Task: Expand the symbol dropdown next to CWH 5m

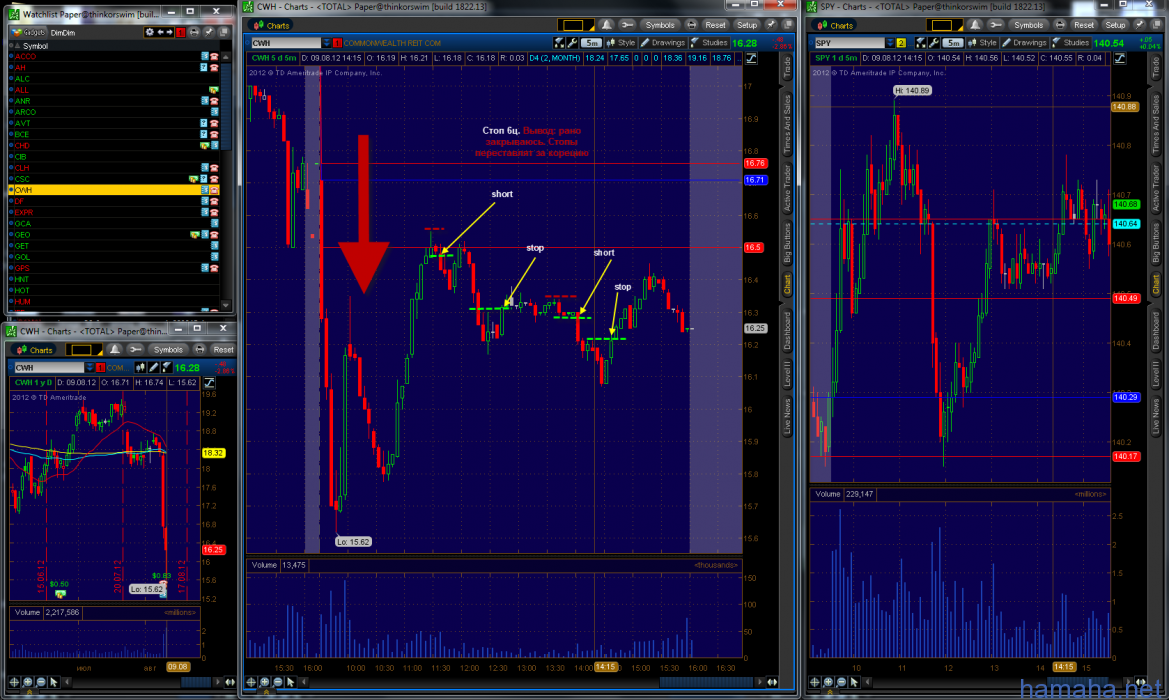Action: click(x=327, y=43)
